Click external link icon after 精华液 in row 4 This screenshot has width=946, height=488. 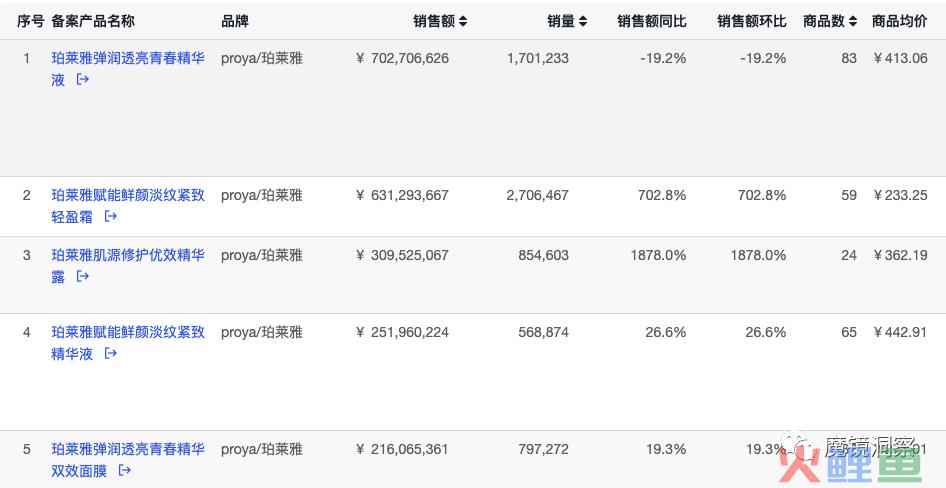111,353
